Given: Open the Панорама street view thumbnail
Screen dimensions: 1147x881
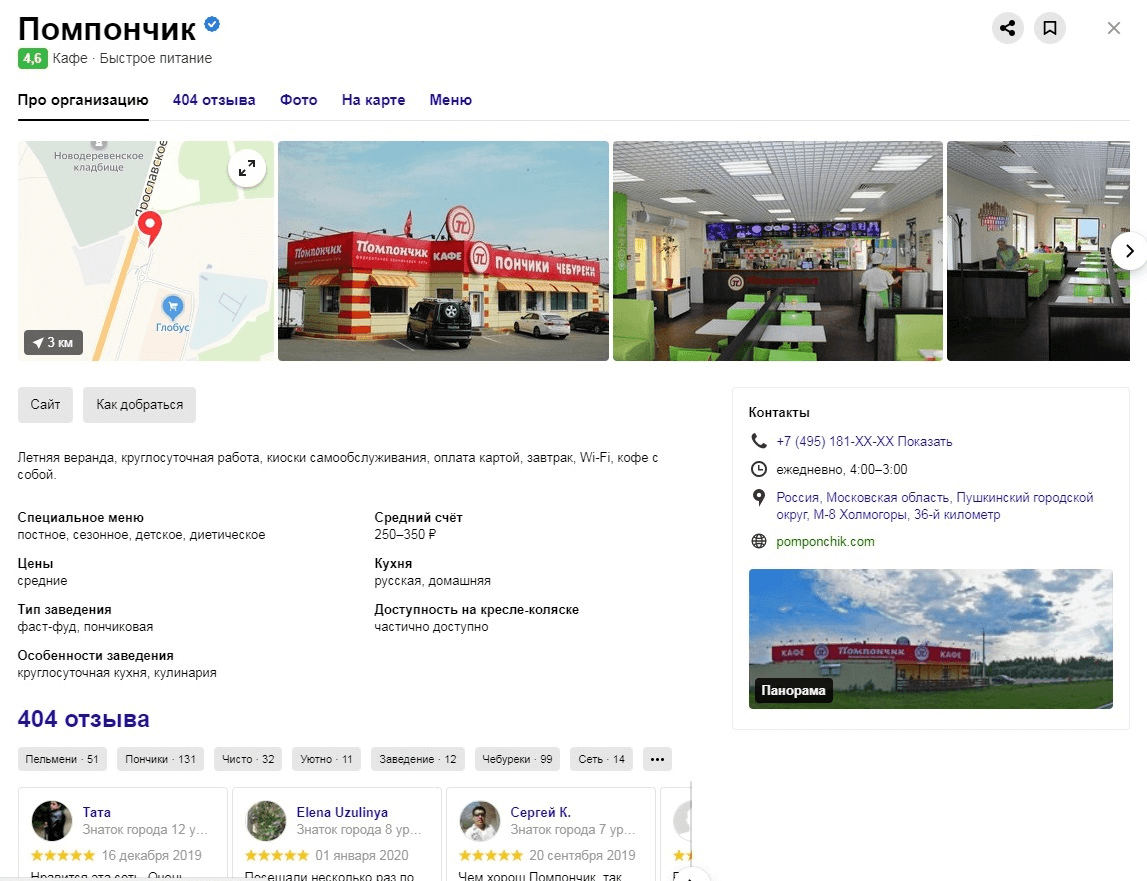Looking at the screenshot, I should [930, 639].
